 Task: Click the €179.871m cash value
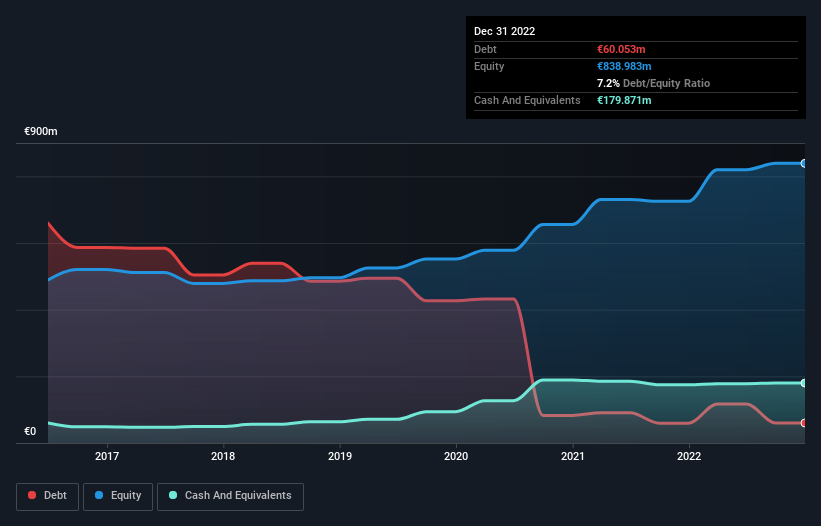tap(624, 100)
